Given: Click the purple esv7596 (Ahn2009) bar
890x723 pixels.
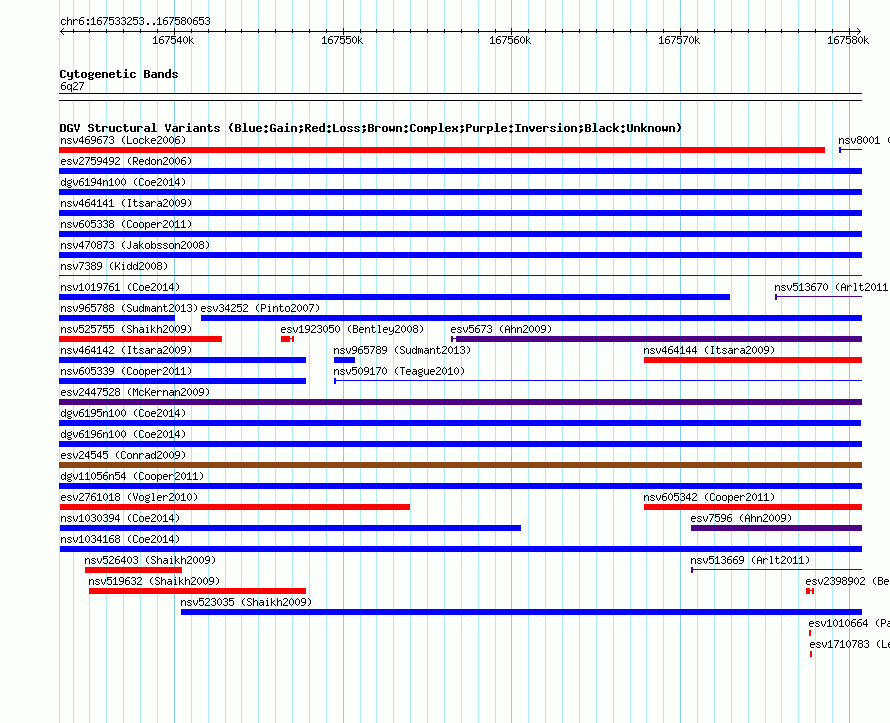Looking at the screenshot, I should coord(776,528).
